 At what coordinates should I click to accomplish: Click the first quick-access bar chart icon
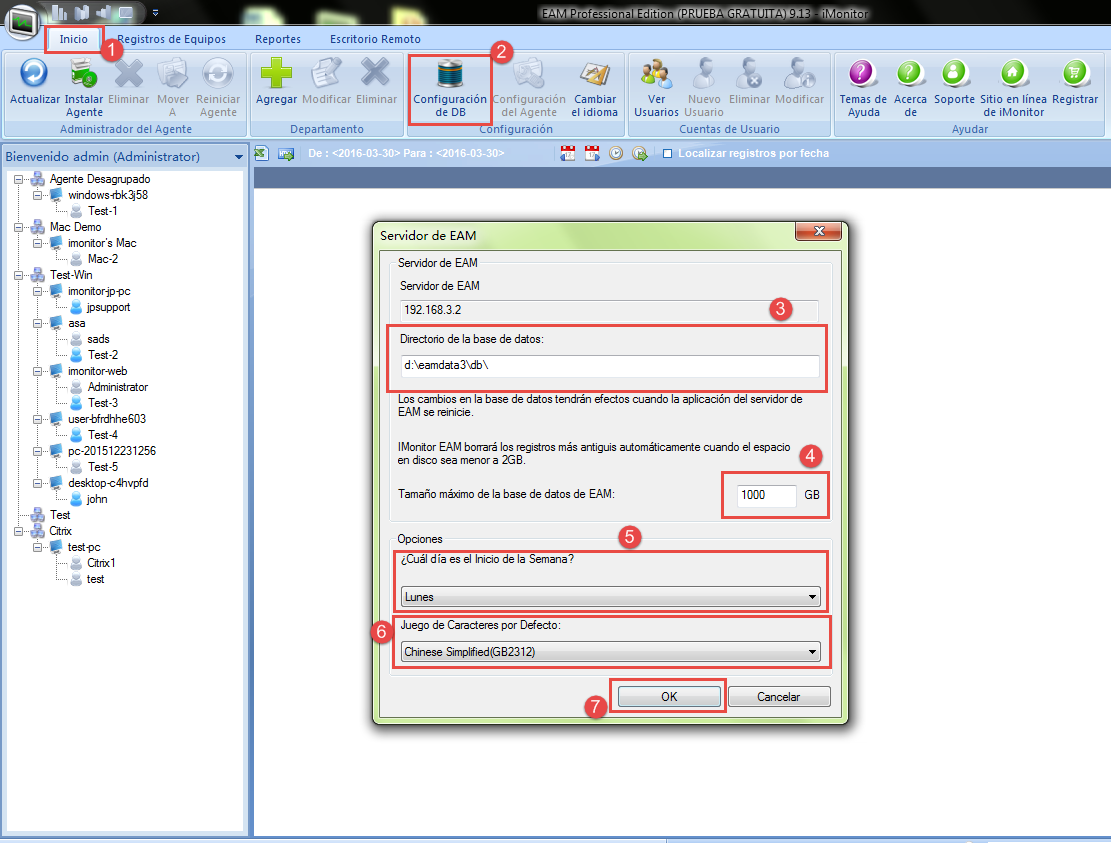click(60, 12)
